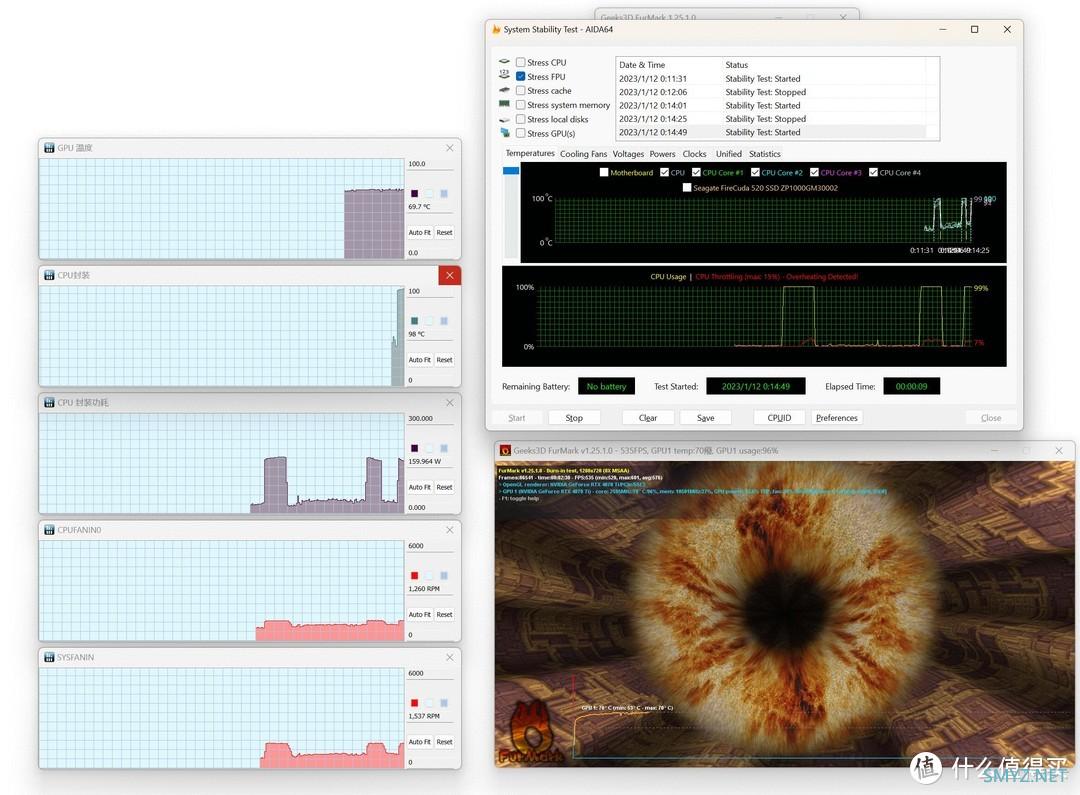Uncheck the Stress FPU checkbox
Image resolution: width=1080 pixels, height=795 pixels.
tap(521, 76)
